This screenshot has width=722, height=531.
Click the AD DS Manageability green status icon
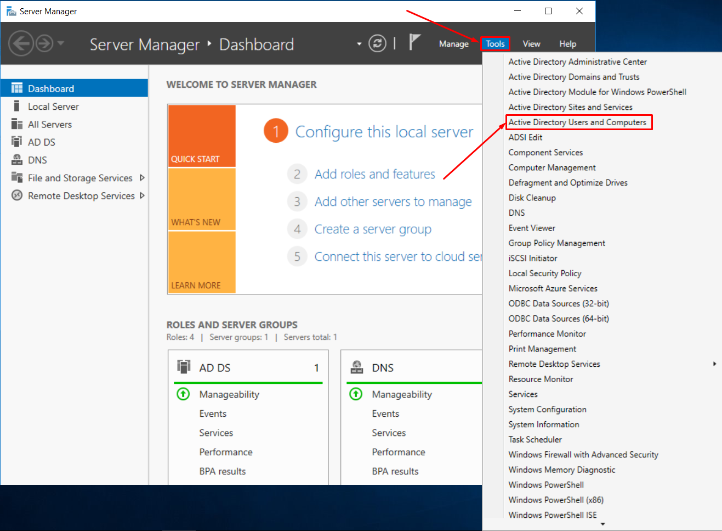click(x=183, y=394)
